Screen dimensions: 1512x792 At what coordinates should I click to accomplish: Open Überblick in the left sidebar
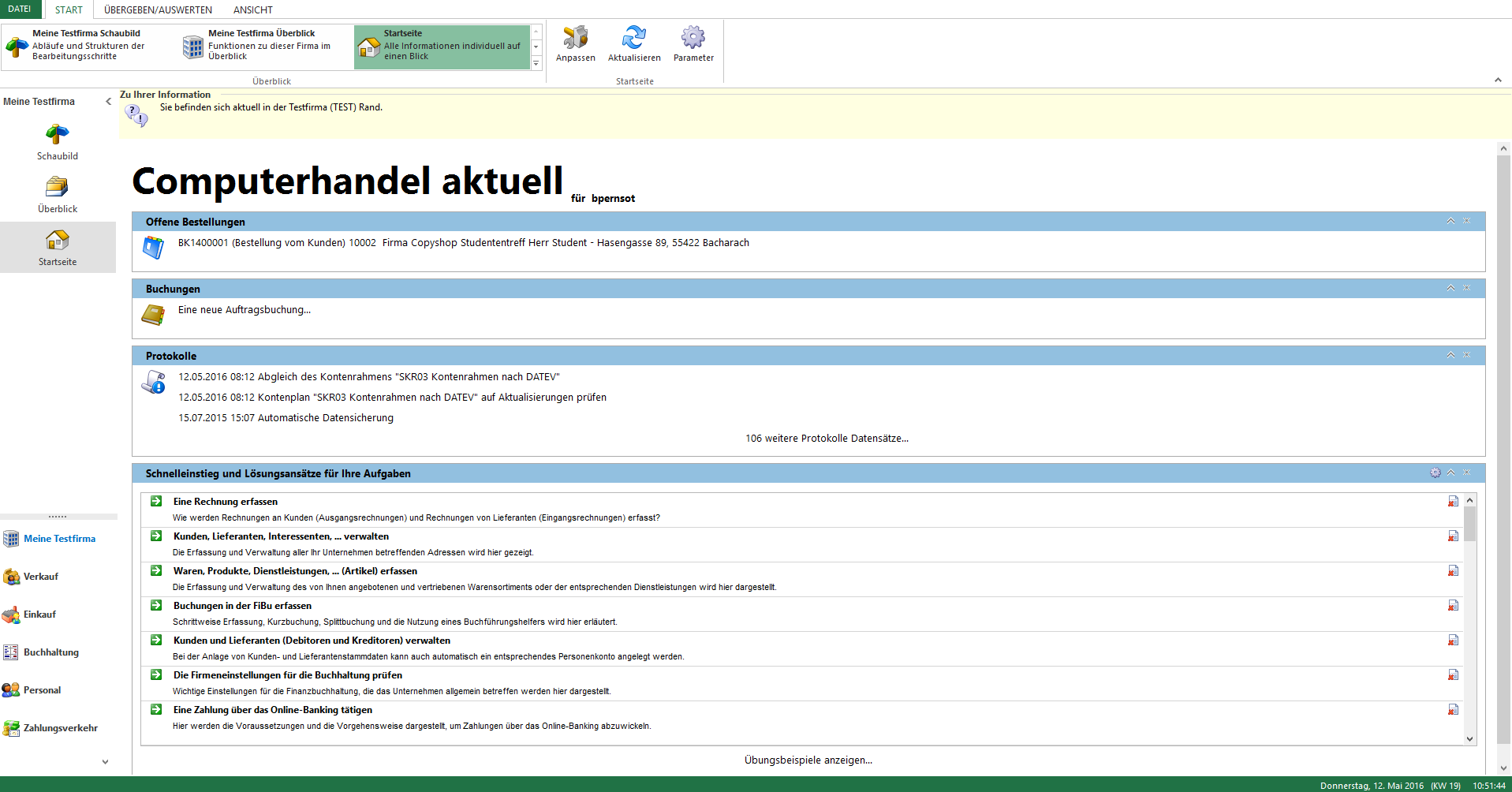[x=58, y=195]
